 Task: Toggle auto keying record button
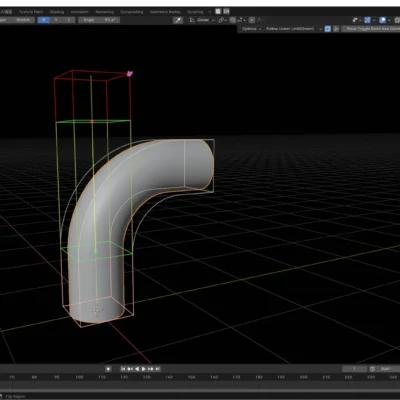[108, 369]
